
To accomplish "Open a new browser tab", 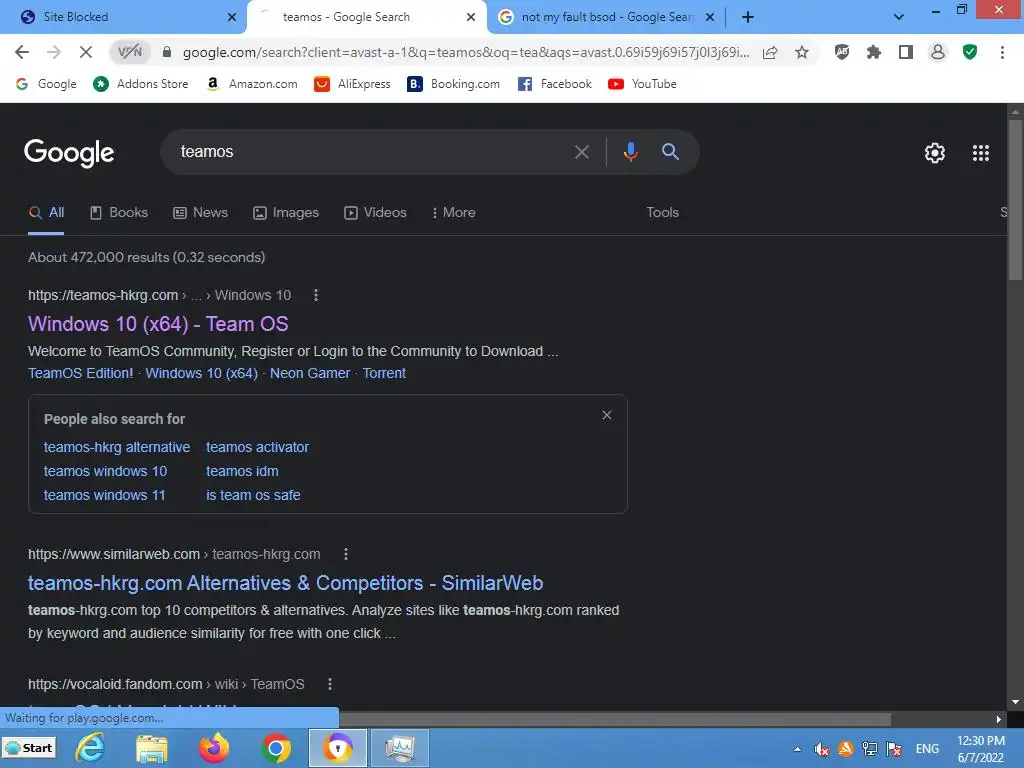I will click(748, 17).
